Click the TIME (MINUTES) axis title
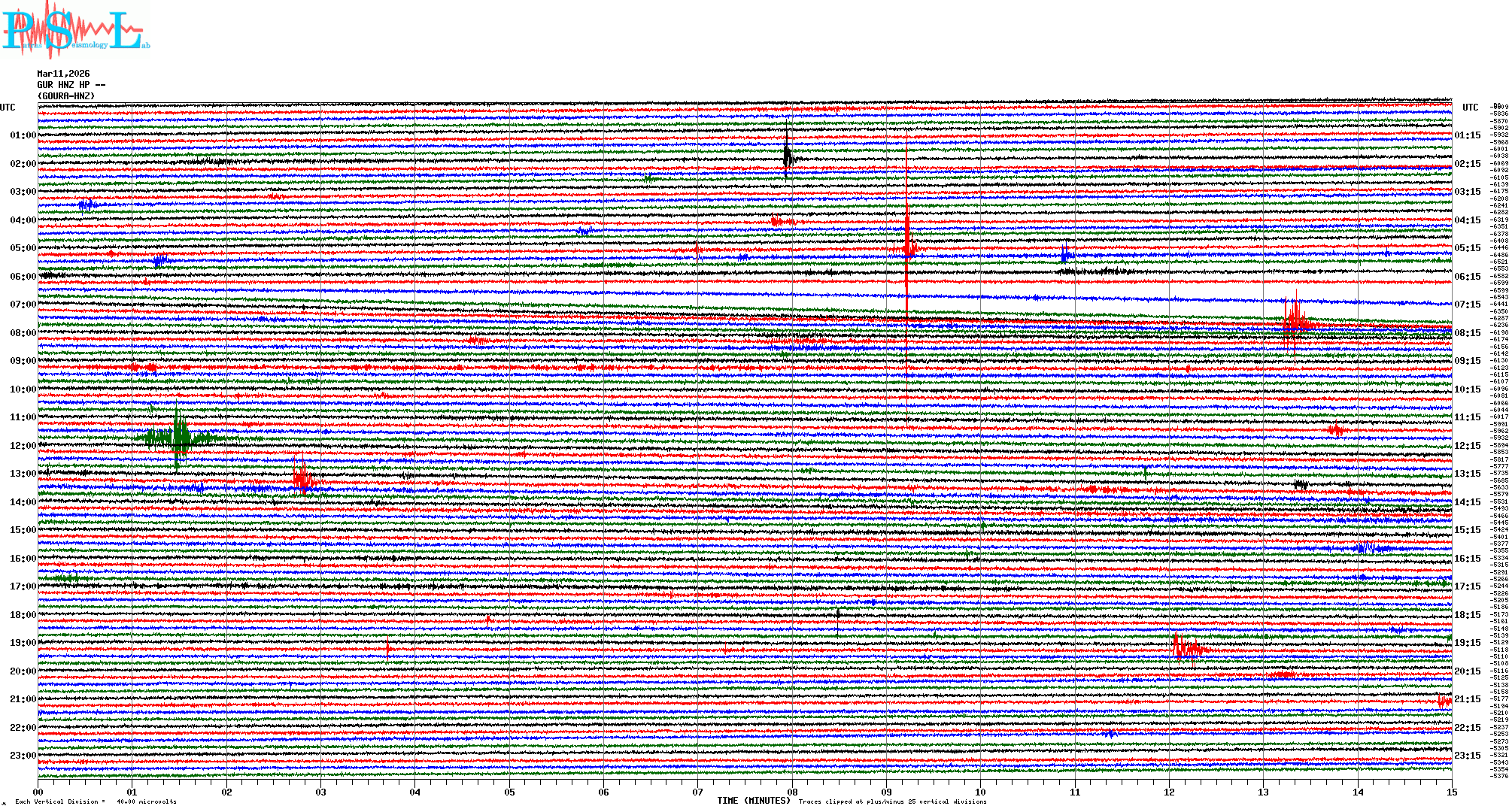 (753, 801)
